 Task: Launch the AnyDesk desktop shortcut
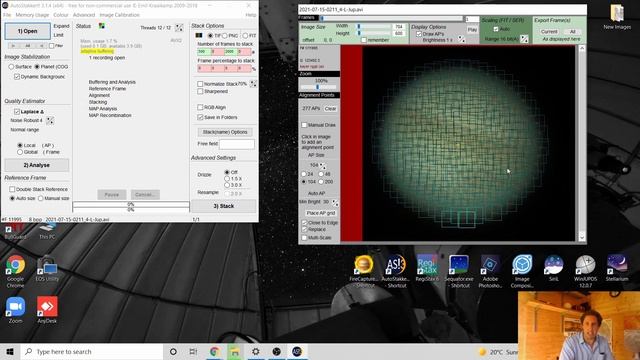[x=47, y=311]
